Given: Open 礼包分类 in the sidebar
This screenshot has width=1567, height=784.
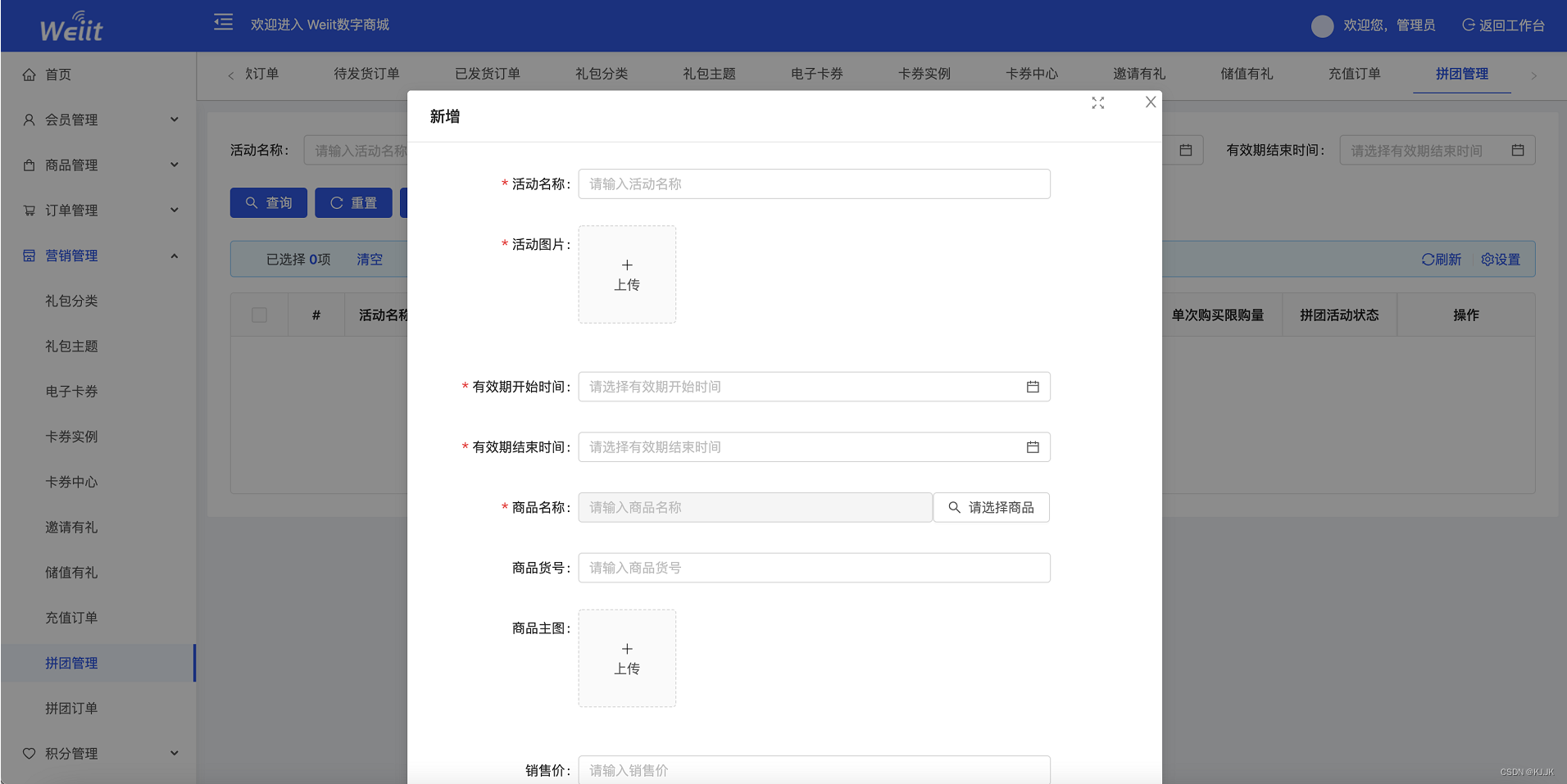Looking at the screenshot, I should (71, 301).
